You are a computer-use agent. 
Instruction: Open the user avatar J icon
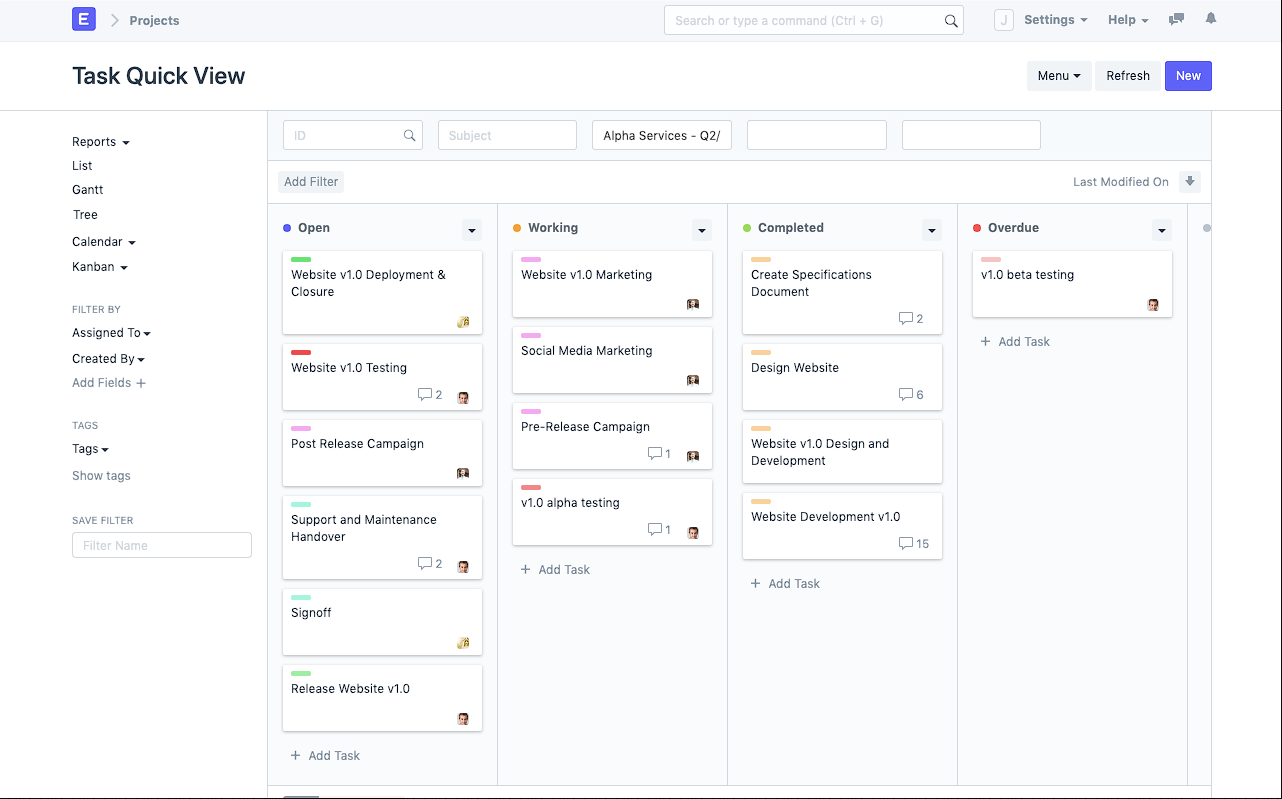(x=1004, y=20)
